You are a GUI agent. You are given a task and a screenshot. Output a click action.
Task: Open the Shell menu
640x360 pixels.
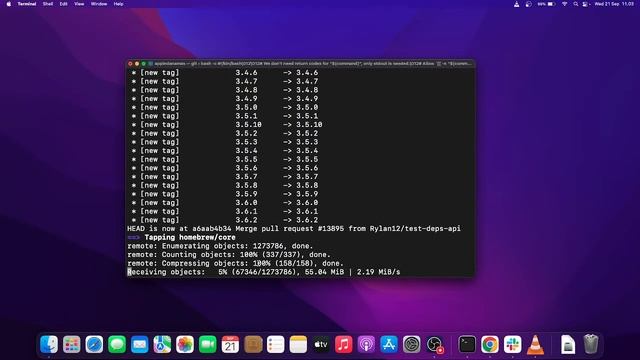click(x=48, y=4)
